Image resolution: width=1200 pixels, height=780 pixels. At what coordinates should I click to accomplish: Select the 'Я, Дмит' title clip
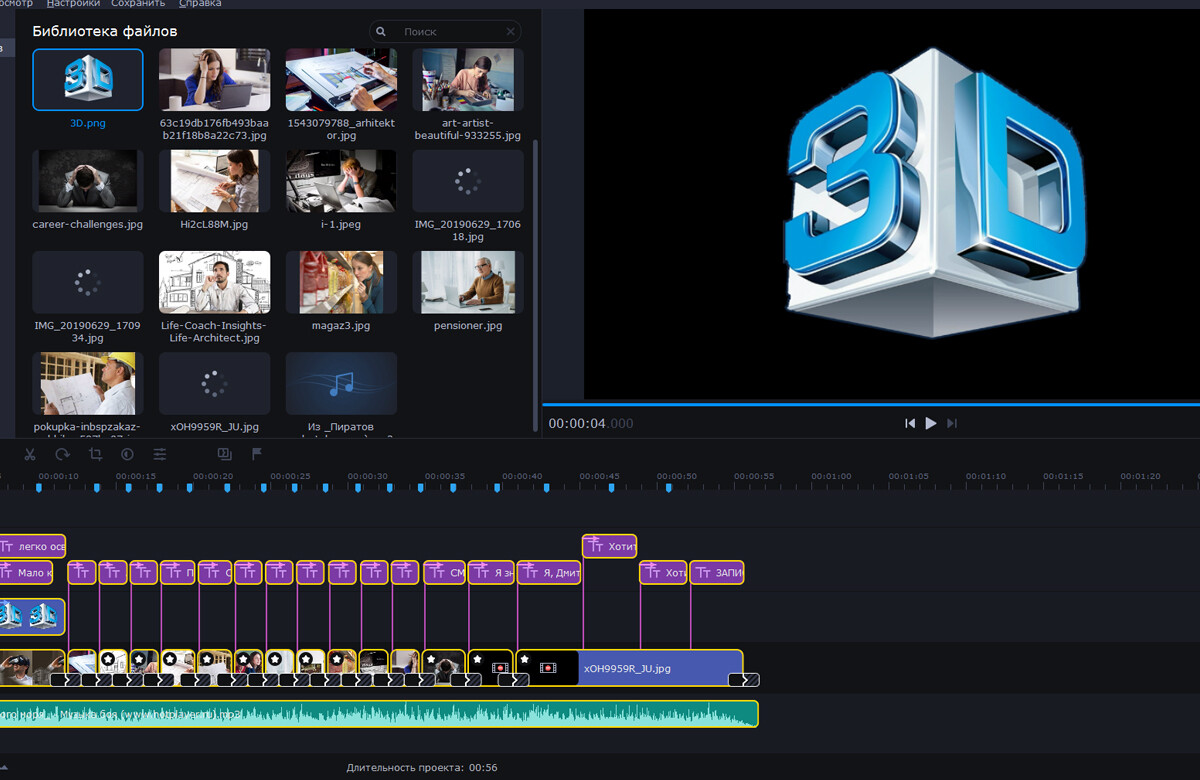point(549,573)
